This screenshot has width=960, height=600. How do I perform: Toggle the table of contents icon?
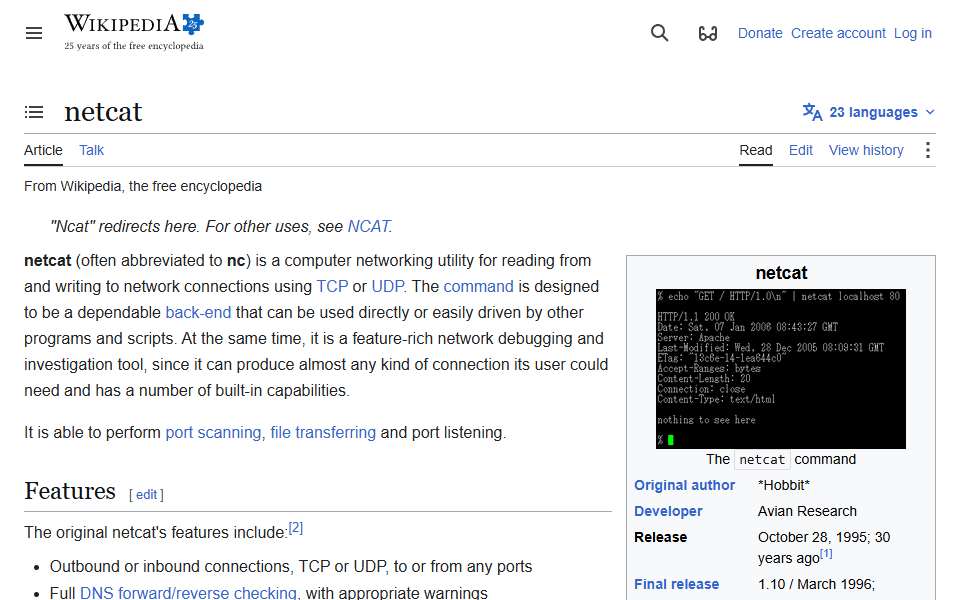[x=34, y=112]
